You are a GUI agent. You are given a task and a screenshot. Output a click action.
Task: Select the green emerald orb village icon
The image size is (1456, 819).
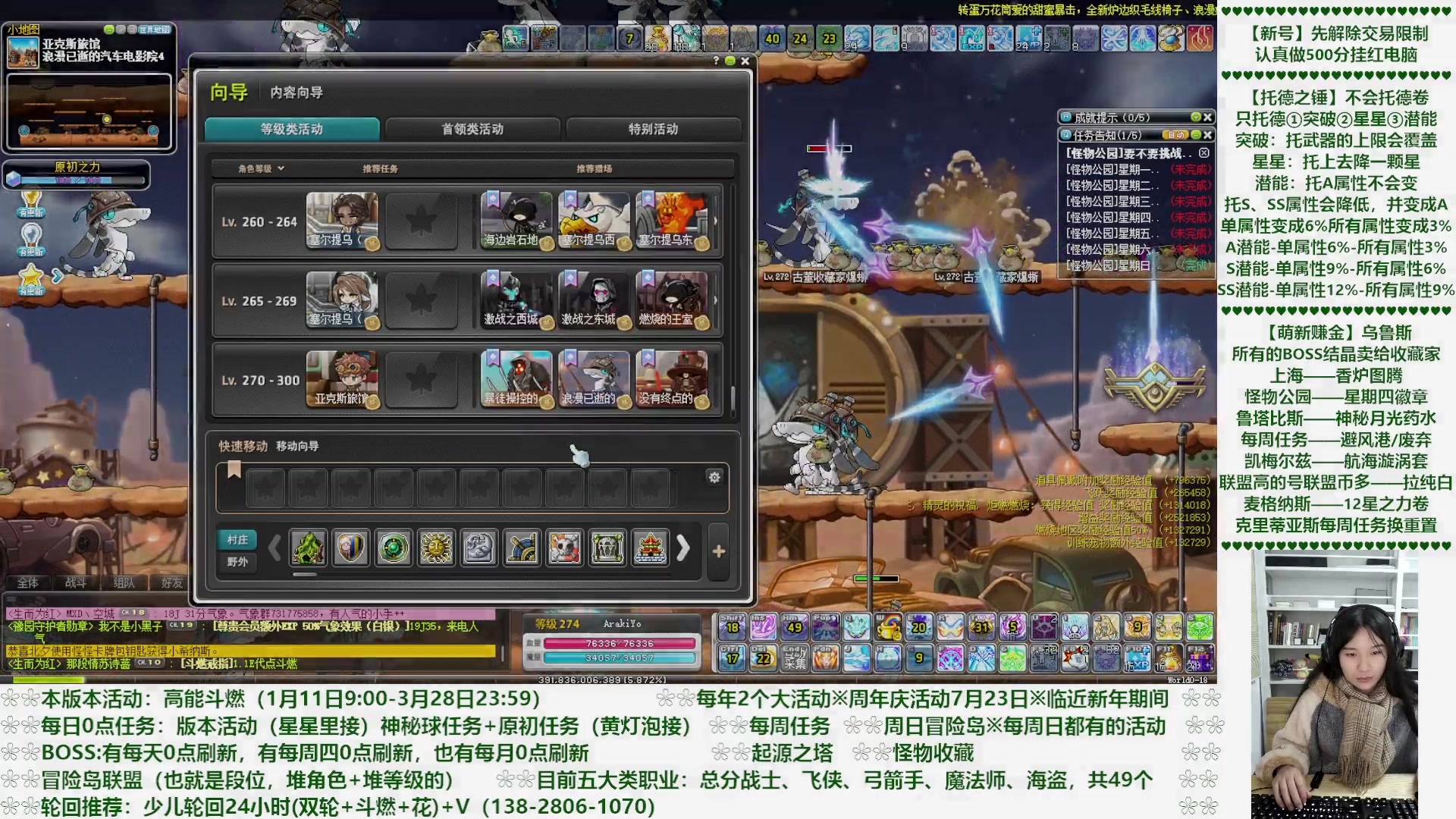click(x=394, y=548)
